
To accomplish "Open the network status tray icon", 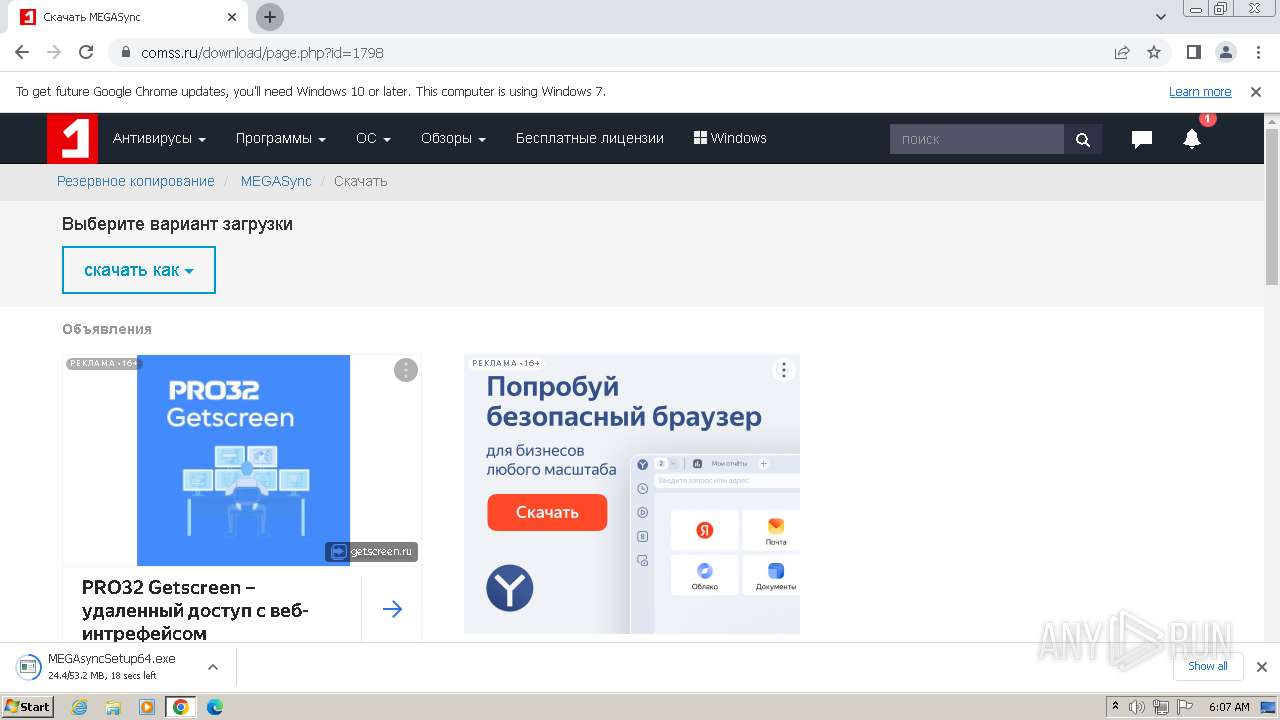I will pos(1161,707).
